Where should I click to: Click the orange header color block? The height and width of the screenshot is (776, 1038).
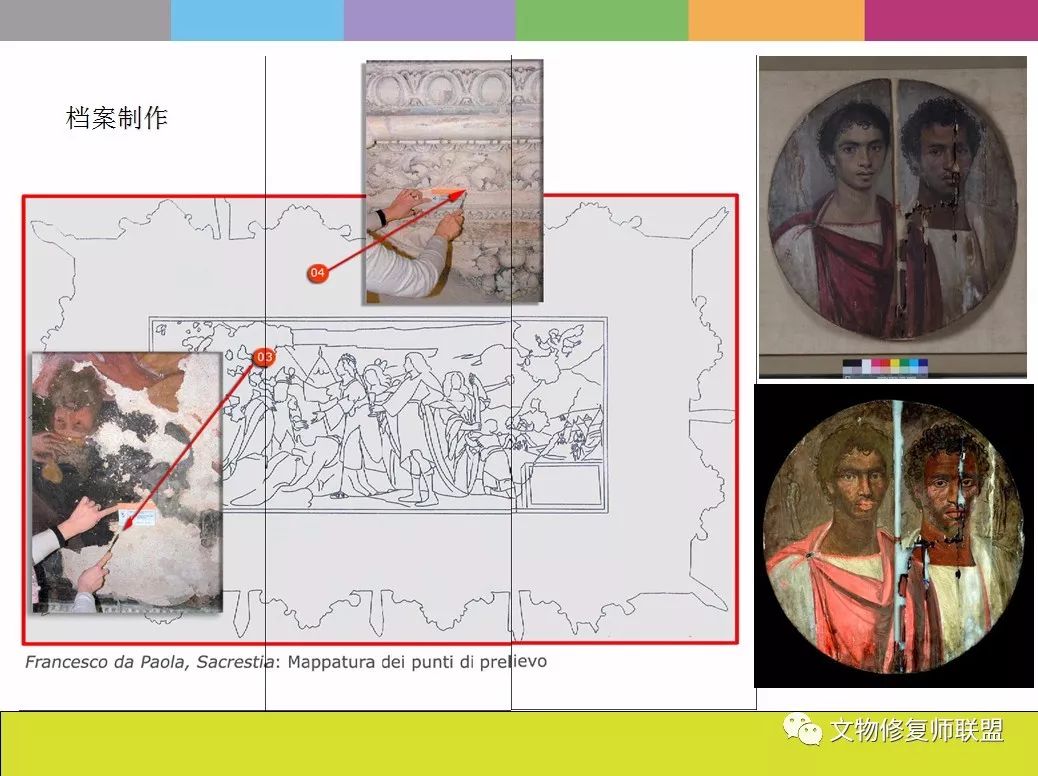coord(777,20)
